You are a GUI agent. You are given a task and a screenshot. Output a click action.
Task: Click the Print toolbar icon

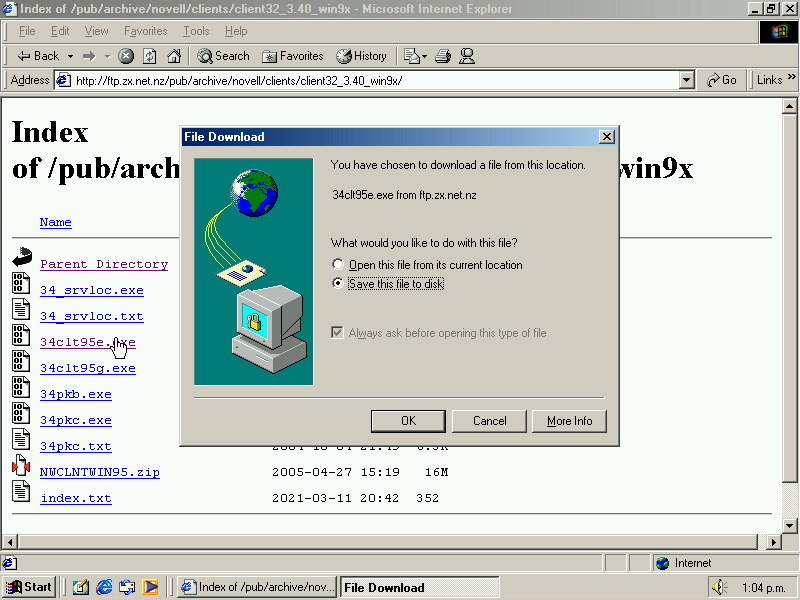[443, 56]
